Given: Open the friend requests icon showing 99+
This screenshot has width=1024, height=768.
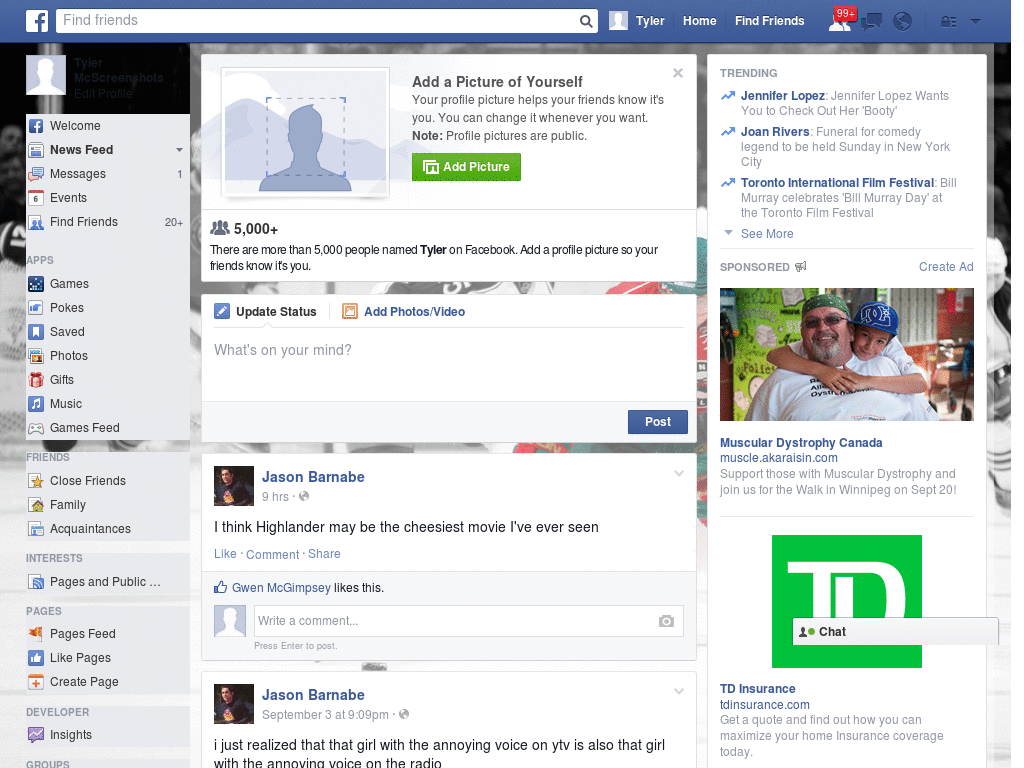Looking at the screenshot, I should (840, 21).
